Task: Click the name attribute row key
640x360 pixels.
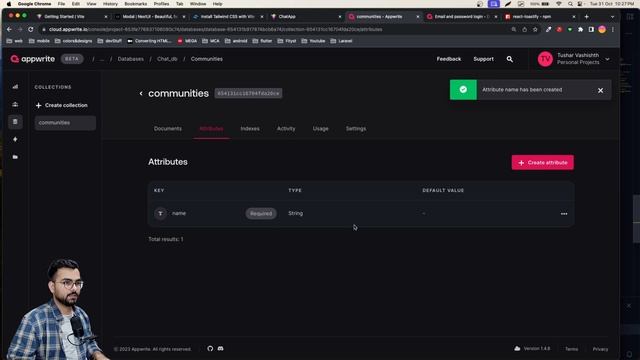Action: (x=179, y=213)
